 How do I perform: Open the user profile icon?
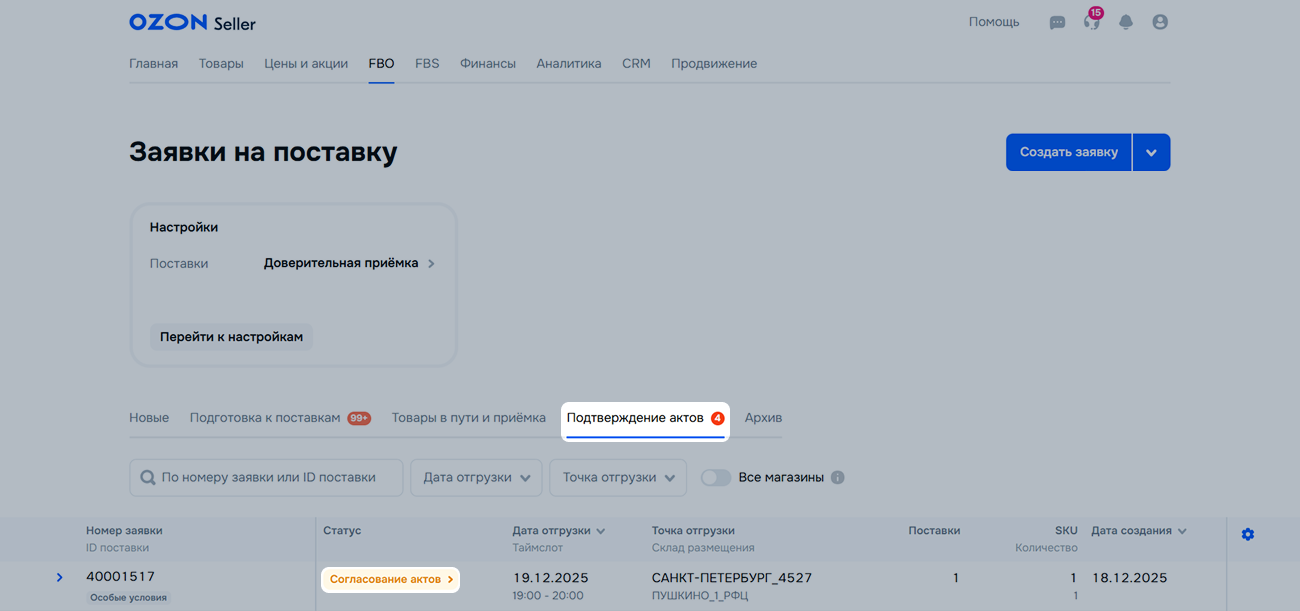[x=1160, y=22]
